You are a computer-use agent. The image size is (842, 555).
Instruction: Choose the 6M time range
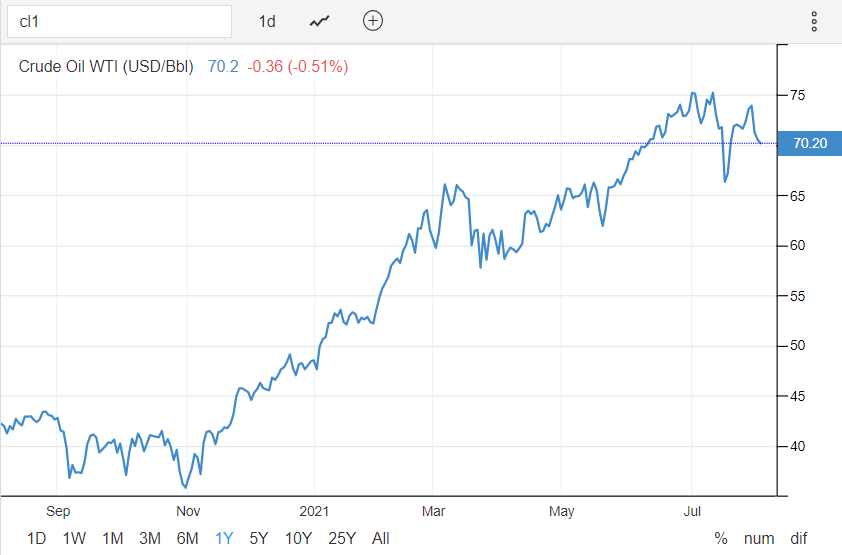coord(188,538)
